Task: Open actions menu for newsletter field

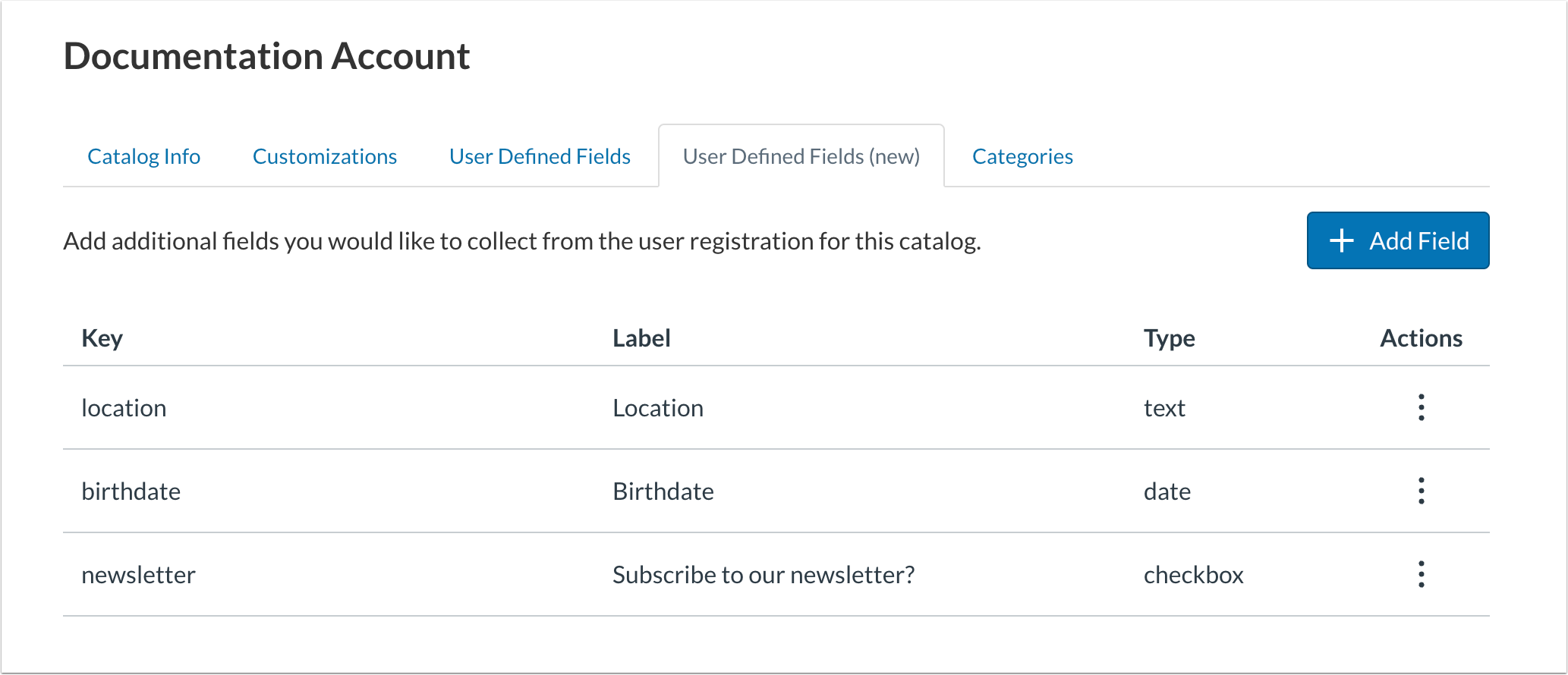Action: click(1421, 575)
